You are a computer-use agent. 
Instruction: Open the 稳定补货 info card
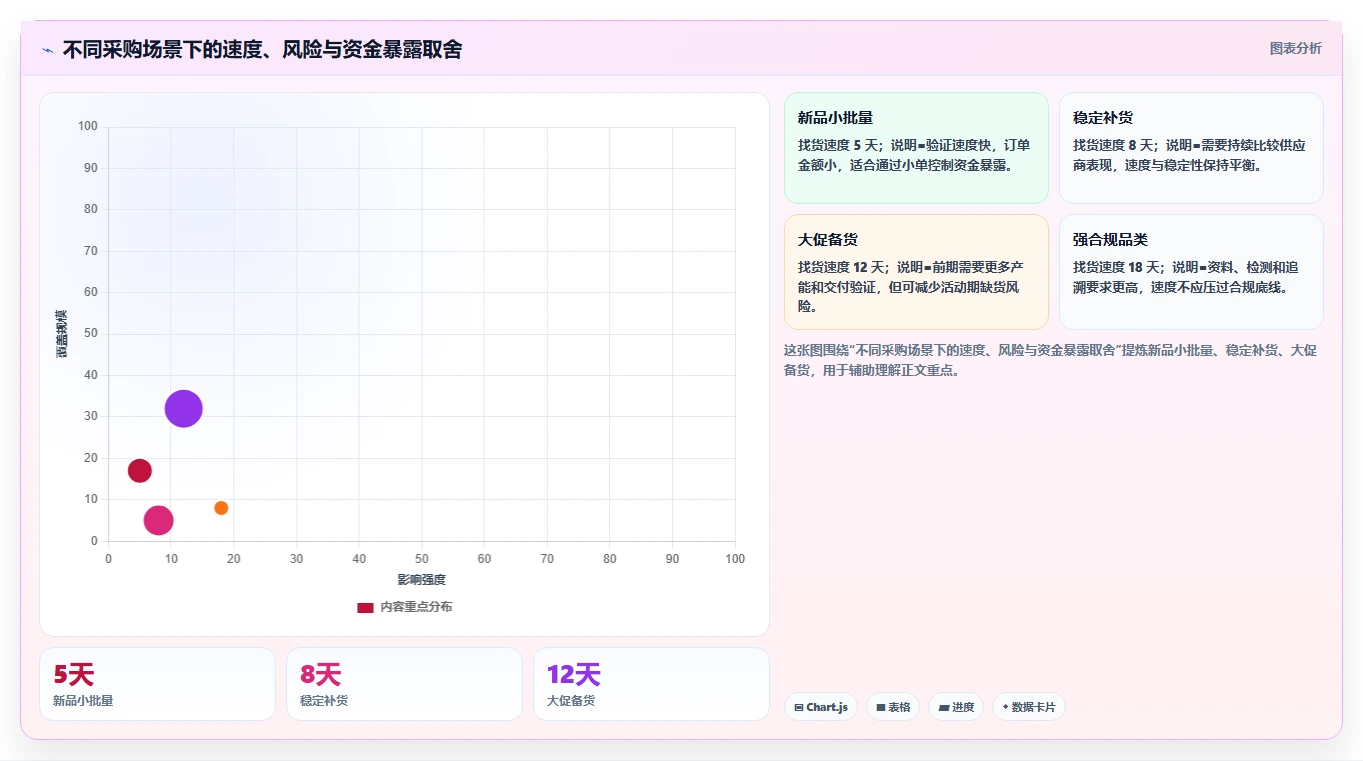pos(1191,148)
